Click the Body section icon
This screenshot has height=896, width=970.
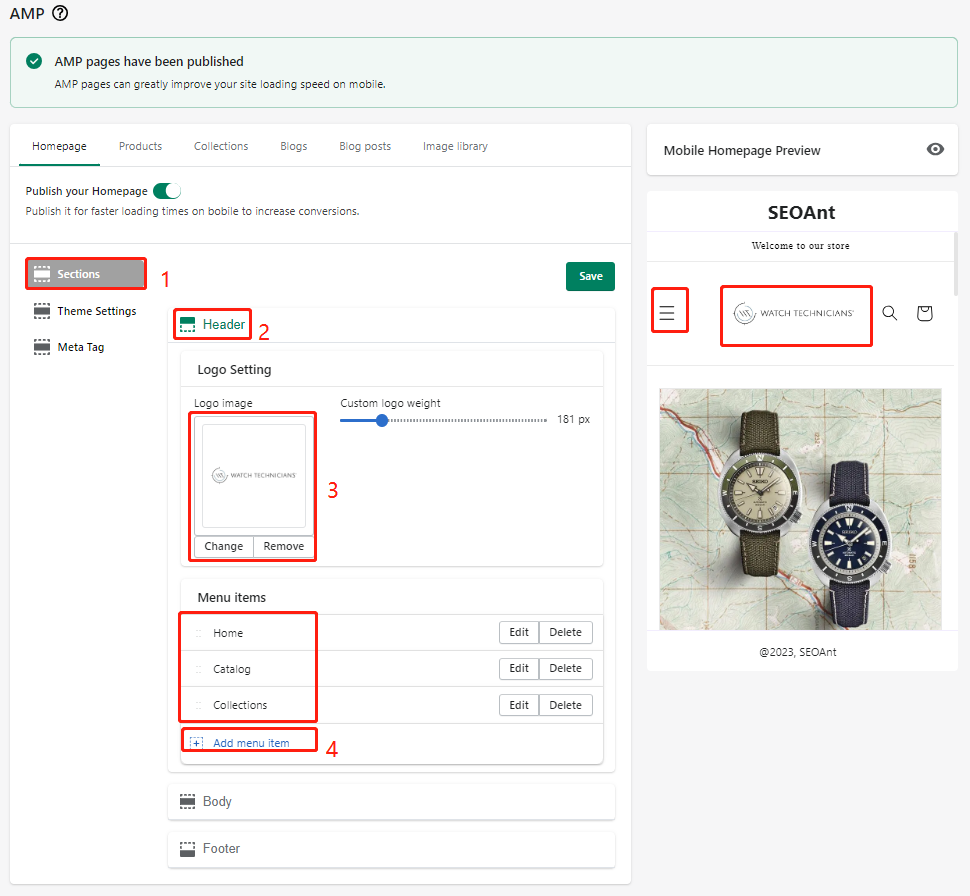click(x=187, y=801)
